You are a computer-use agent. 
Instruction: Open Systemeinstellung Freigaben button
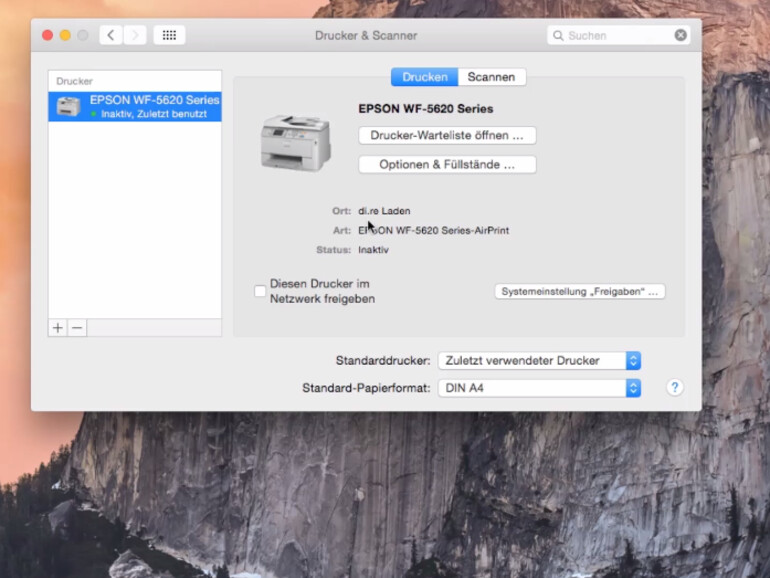click(x=579, y=292)
